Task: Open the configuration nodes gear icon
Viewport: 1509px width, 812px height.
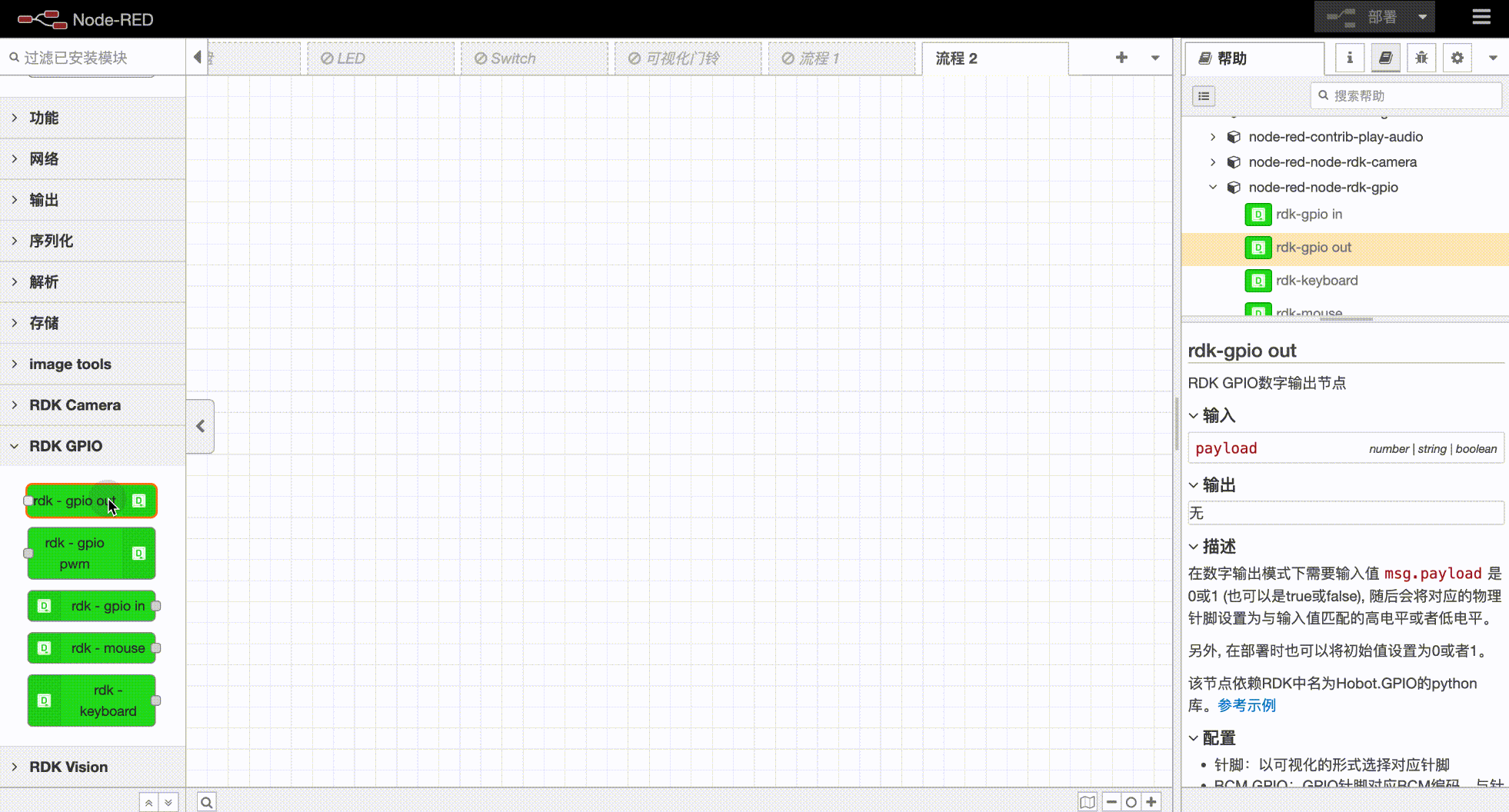Action: point(1457,58)
